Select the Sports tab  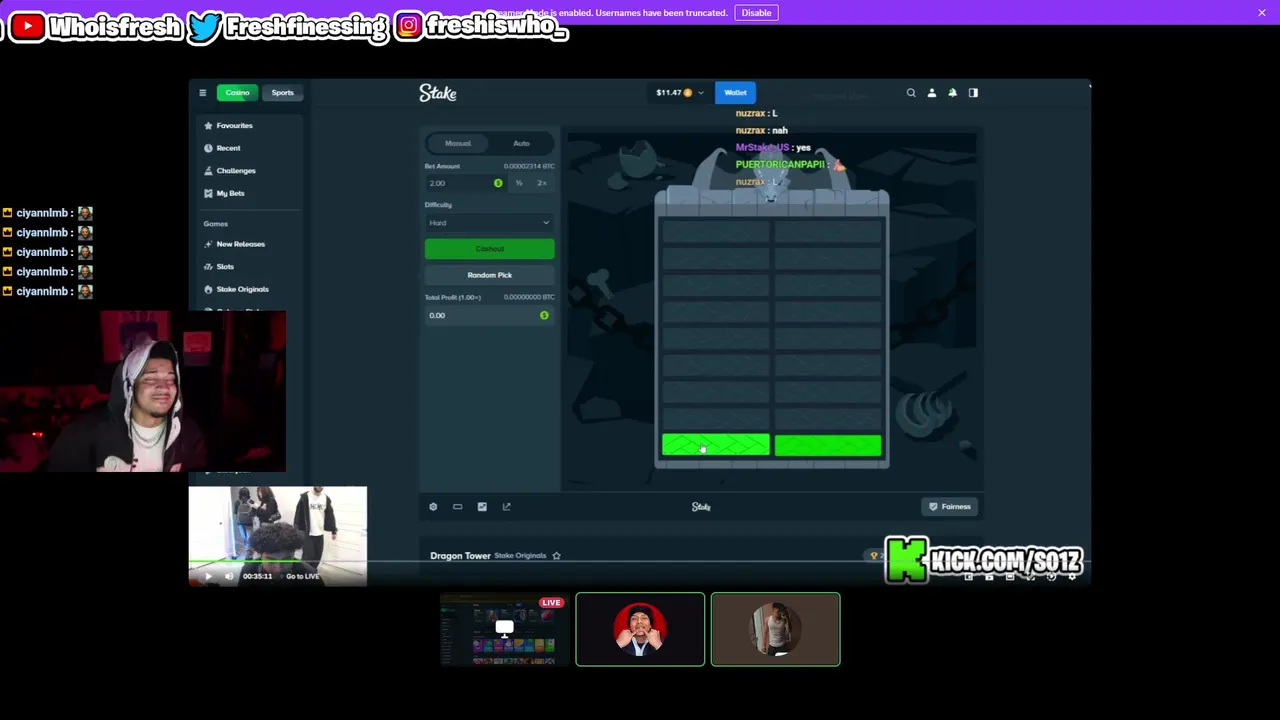283,93
